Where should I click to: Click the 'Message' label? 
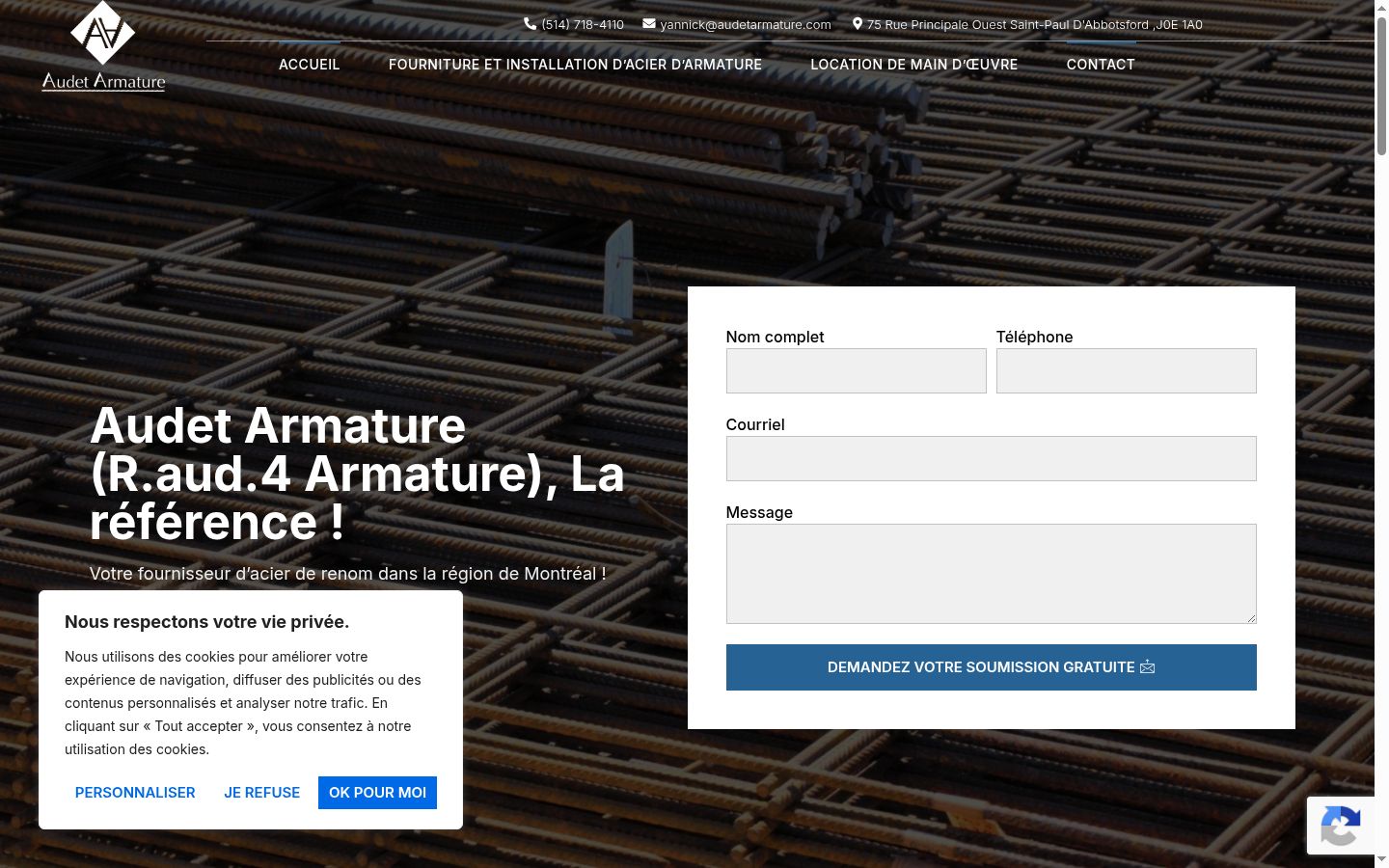(759, 512)
